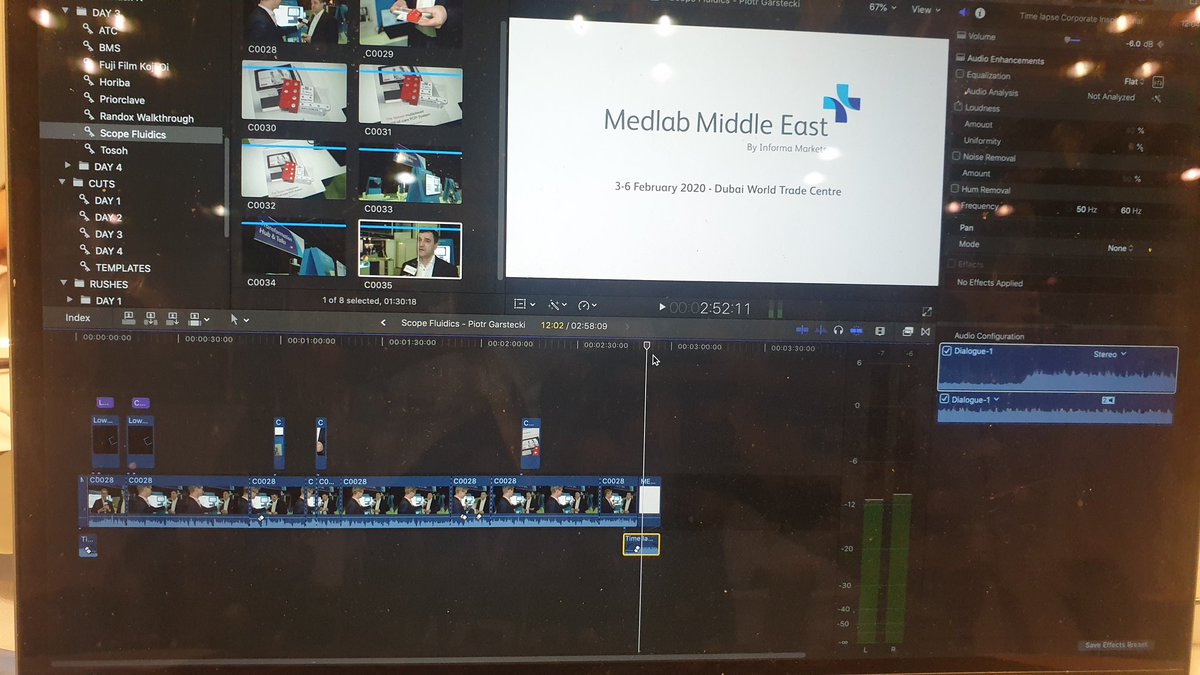Select the Horiba keyword collection
This screenshot has width=1200, height=675.
(114, 82)
